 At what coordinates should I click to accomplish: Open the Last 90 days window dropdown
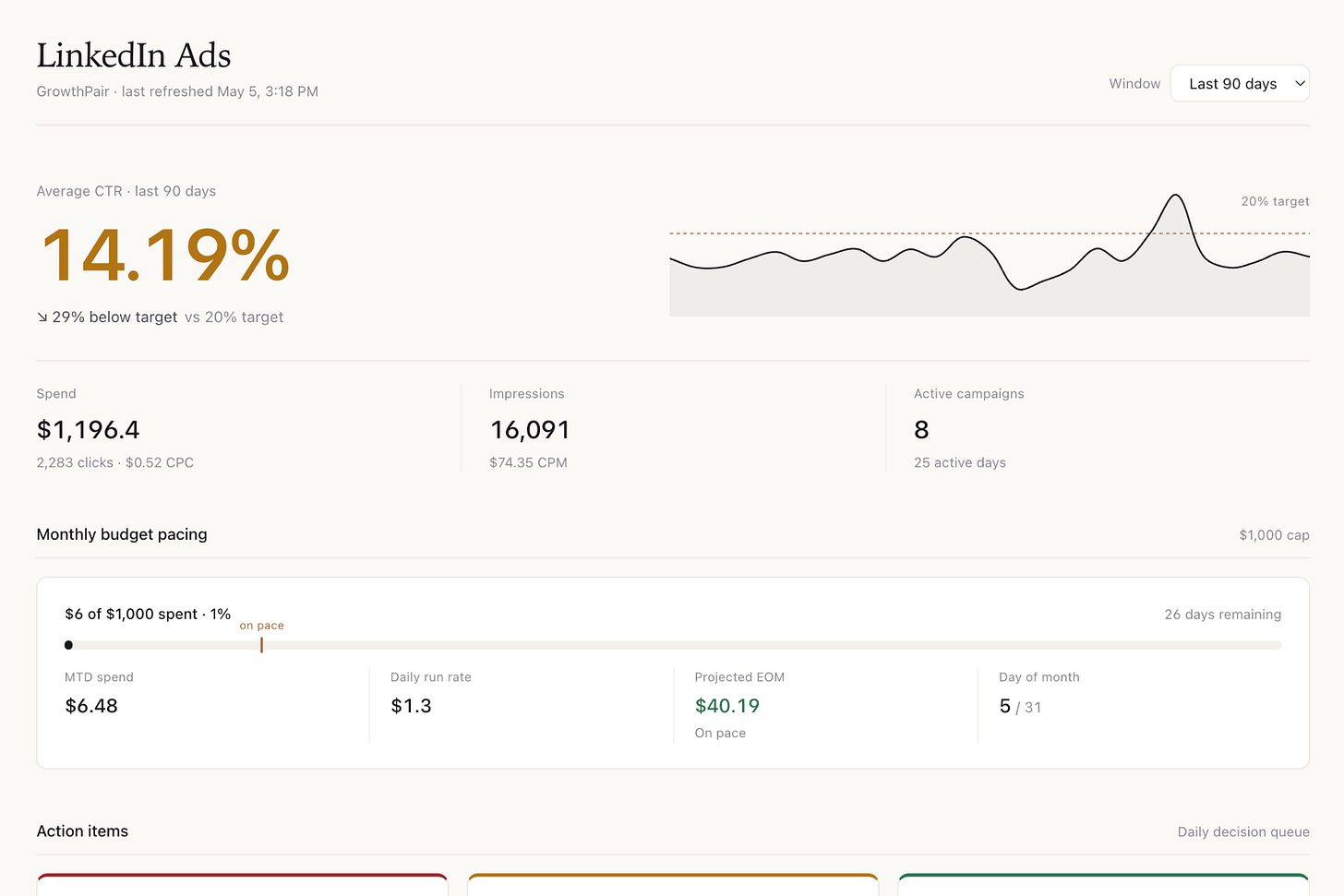[x=1239, y=83]
